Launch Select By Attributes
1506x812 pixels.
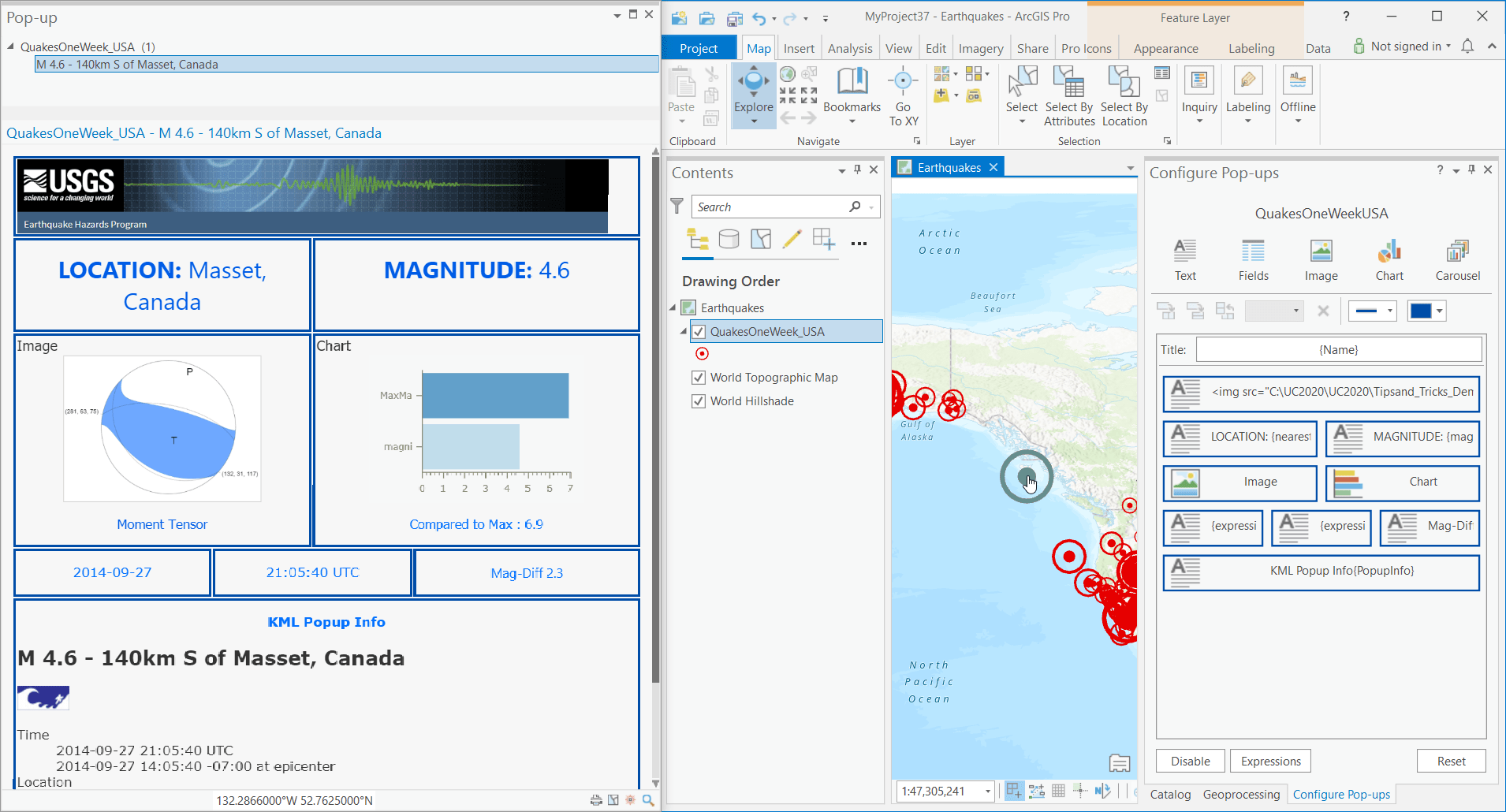tap(1068, 95)
